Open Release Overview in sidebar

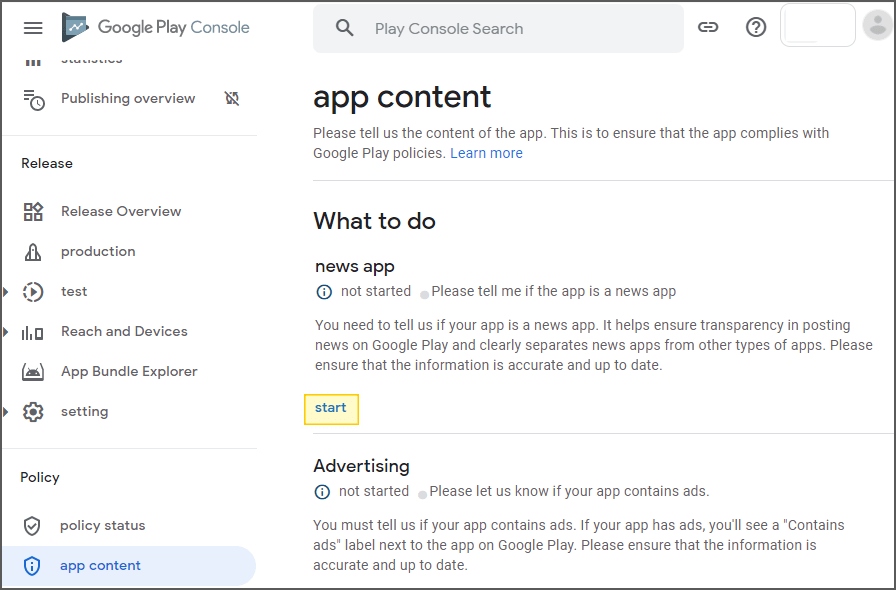(x=120, y=212)
